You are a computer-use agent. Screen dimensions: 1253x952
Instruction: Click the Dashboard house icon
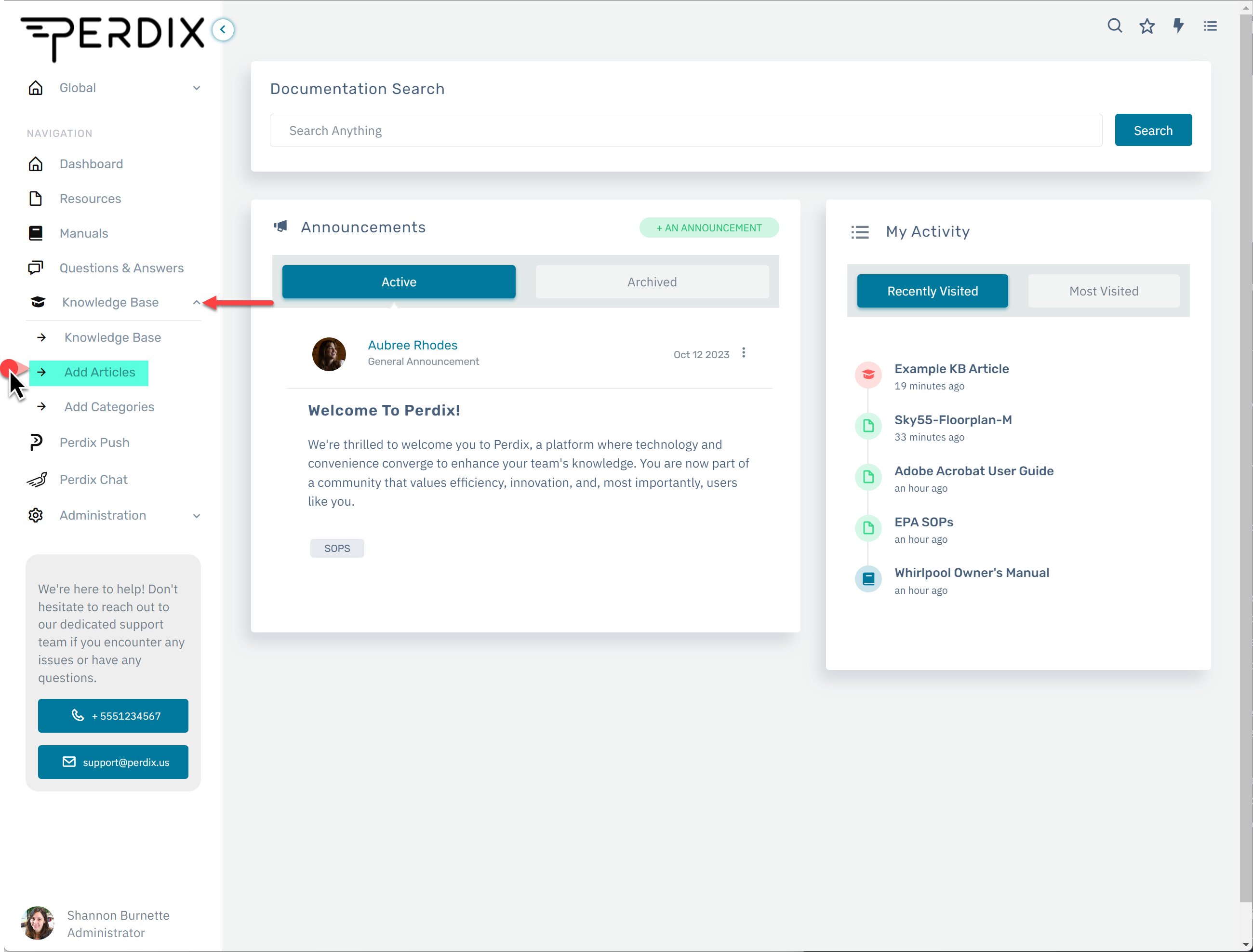pyautogui.click(x=36, y=164)
